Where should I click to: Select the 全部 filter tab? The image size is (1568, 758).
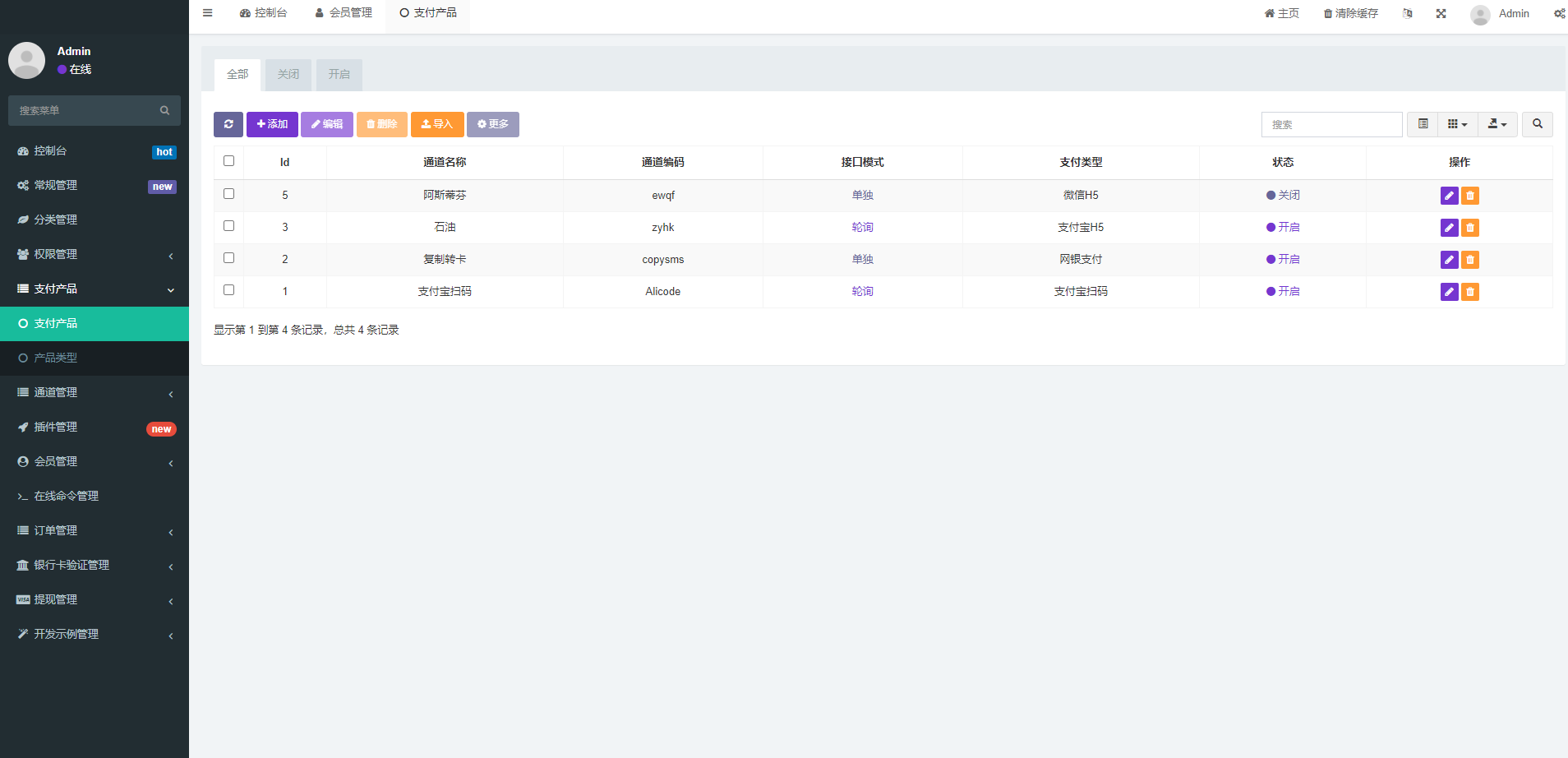pyautogui.click(x=238, y=75)
